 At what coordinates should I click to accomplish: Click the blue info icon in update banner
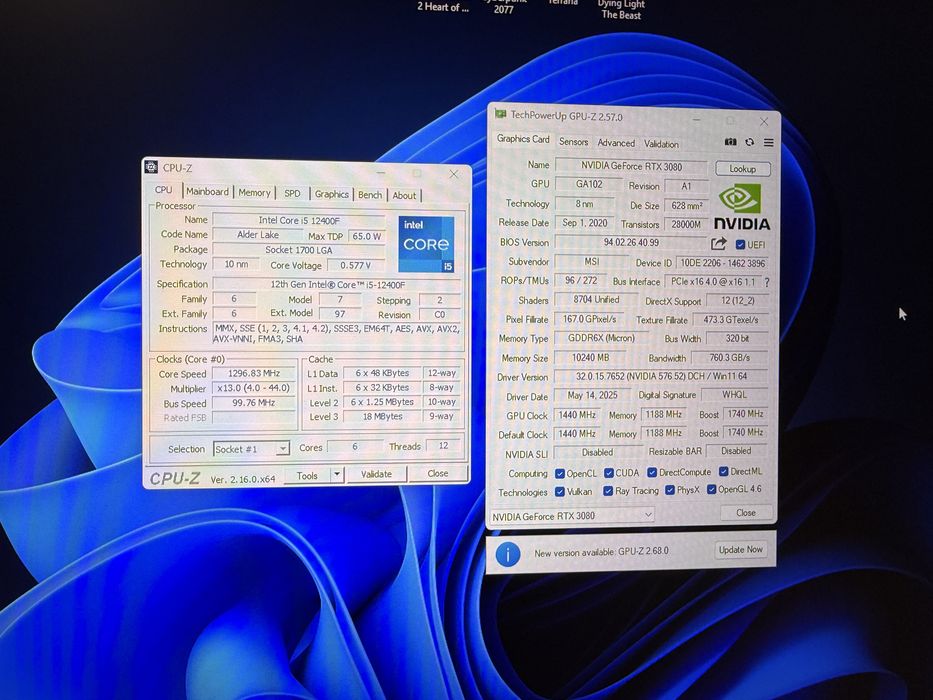[508, 554]
